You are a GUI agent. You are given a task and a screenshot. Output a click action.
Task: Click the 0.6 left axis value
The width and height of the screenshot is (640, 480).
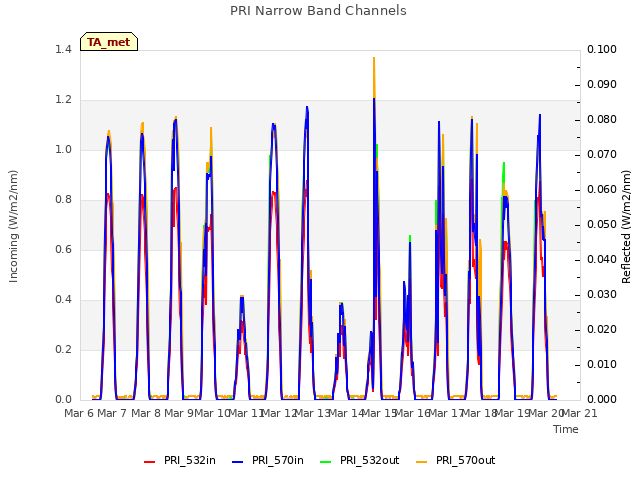(x=63, y=250)
